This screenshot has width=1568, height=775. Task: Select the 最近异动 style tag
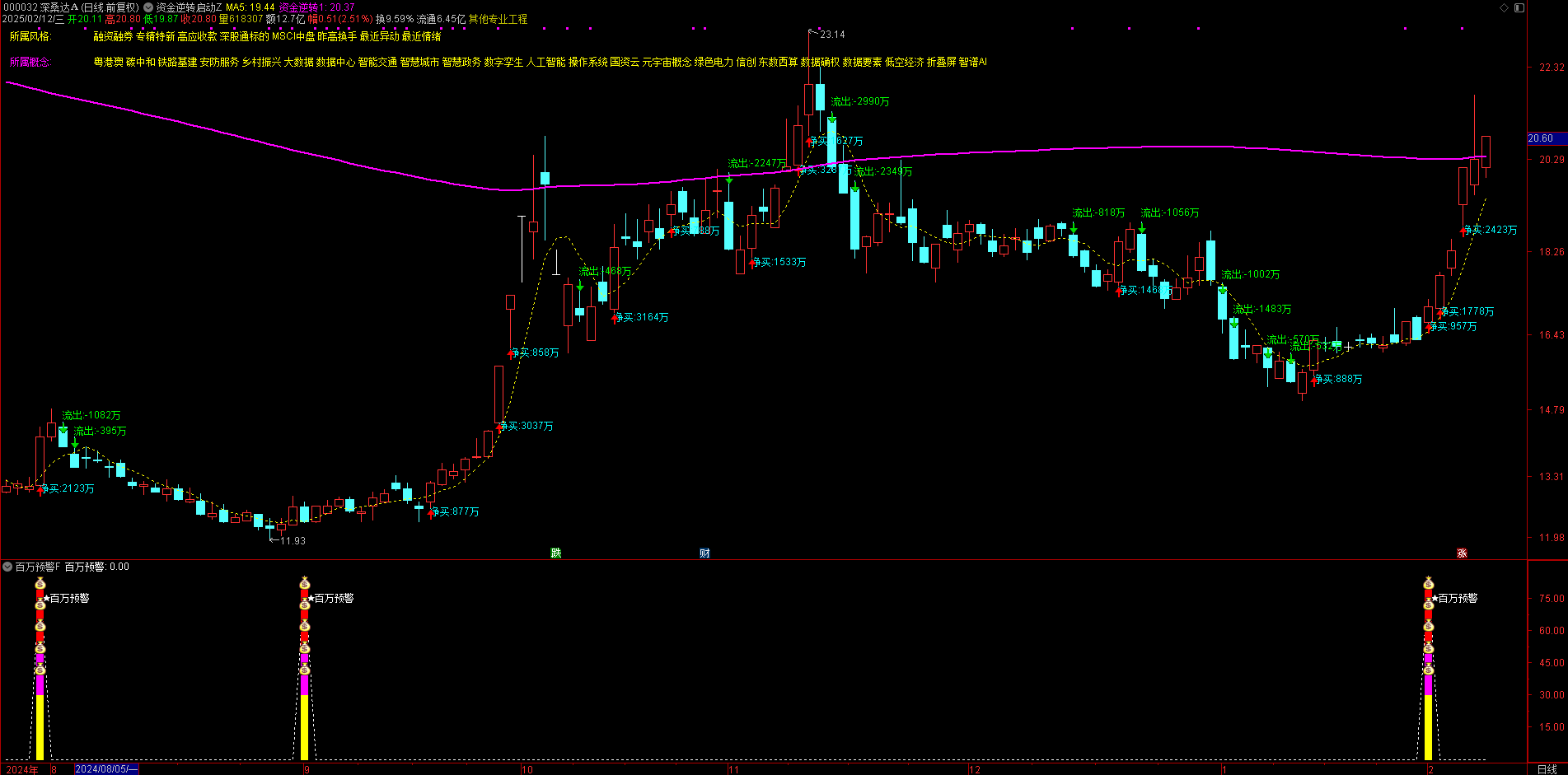(379, 36)
